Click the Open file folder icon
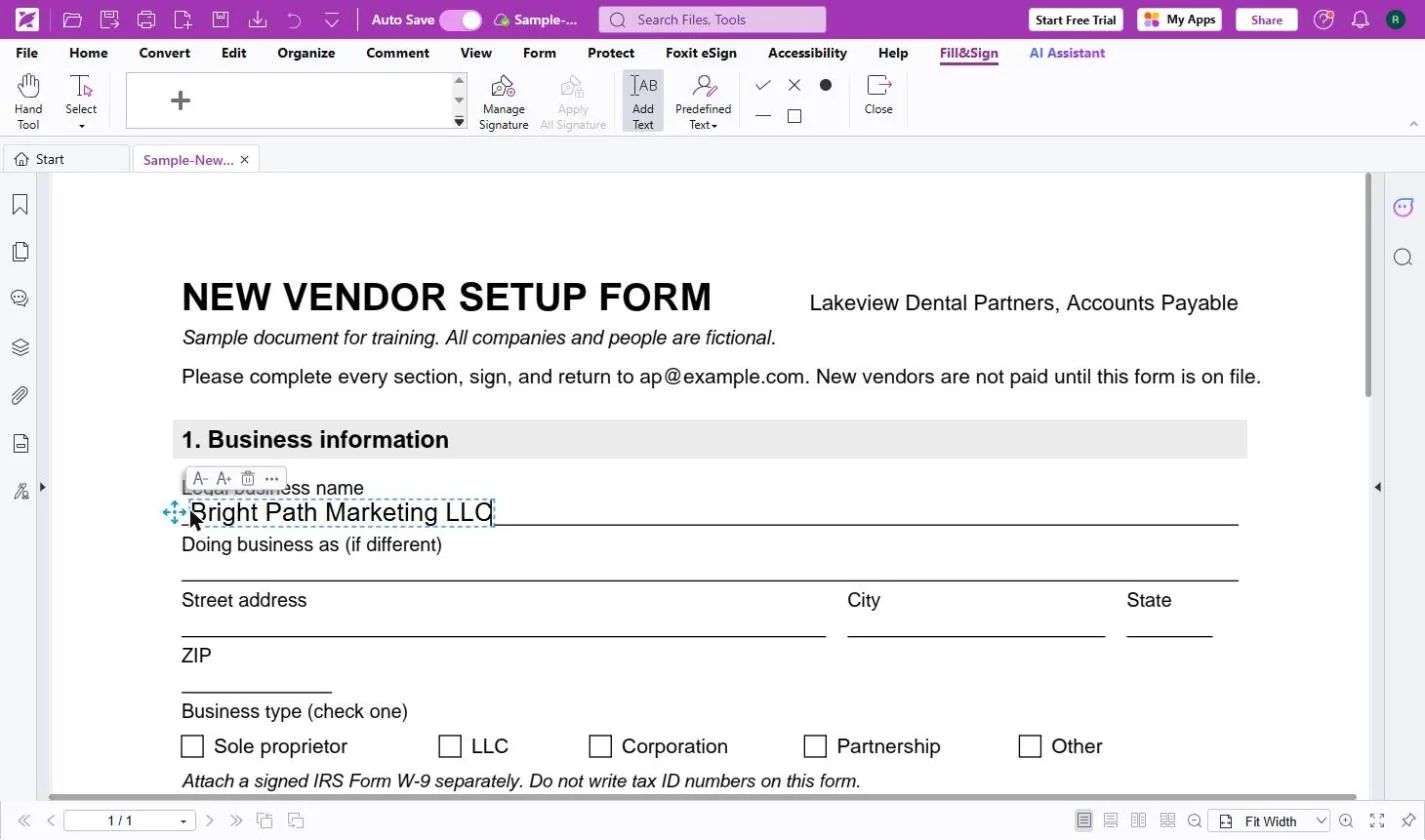The height and width of the screenshot is (840, 1425). (72, 19)
